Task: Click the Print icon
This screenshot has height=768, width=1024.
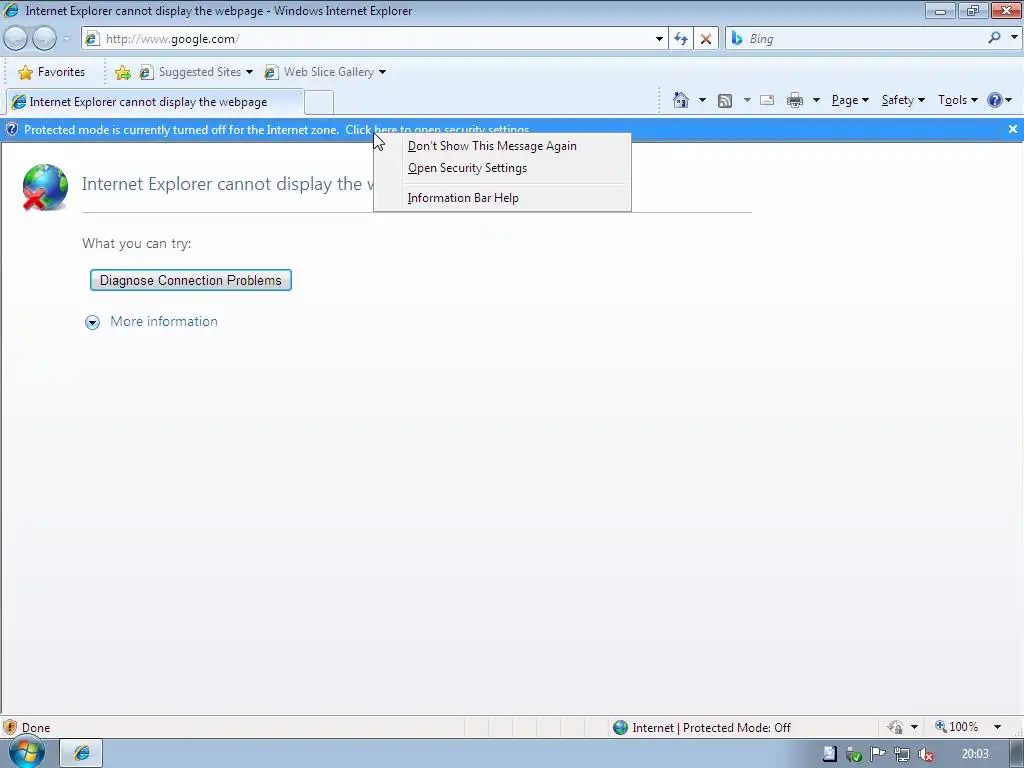Action: pos(795,100)
